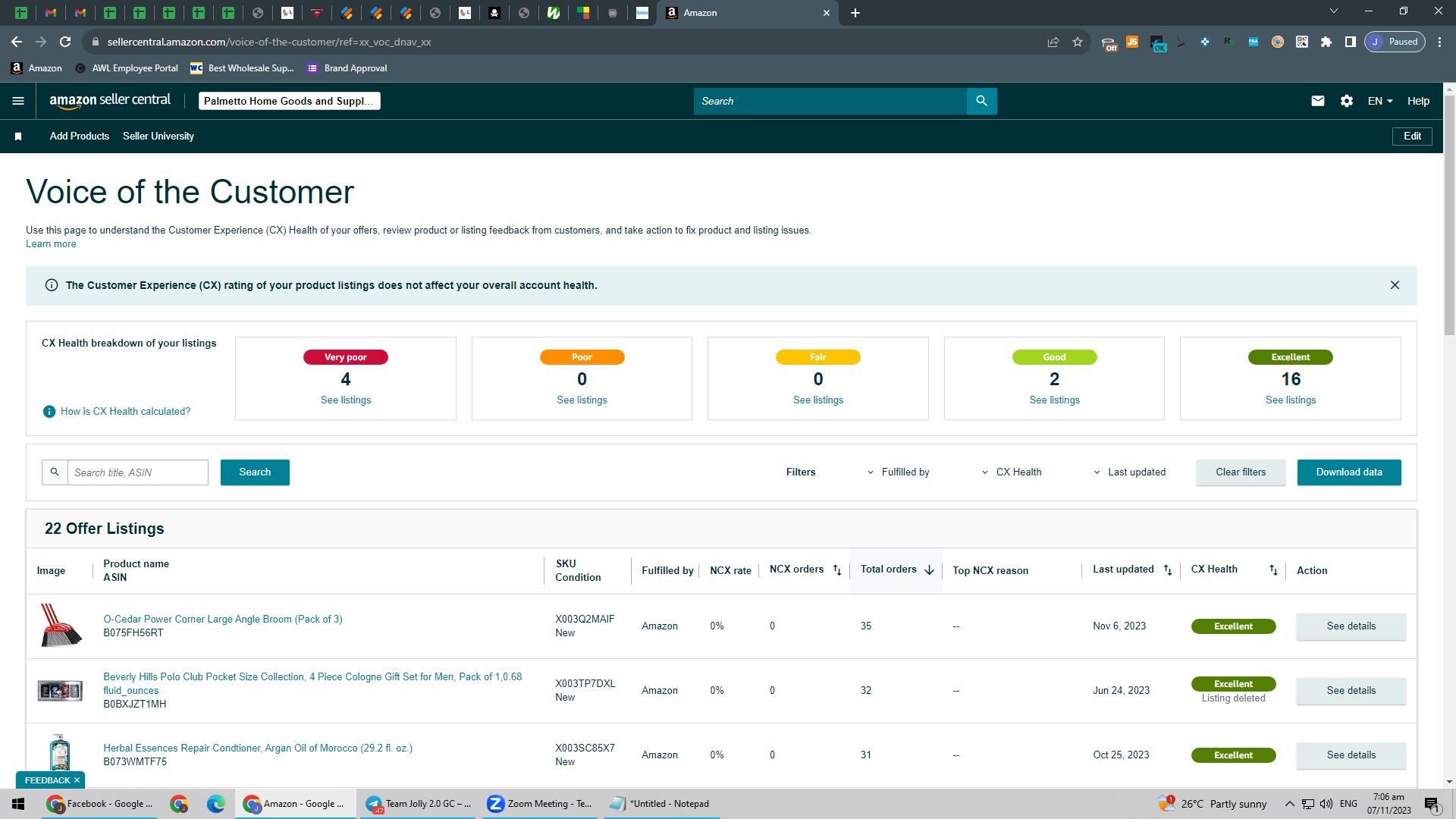Open the Seller Central hamburger menu
The width and height of the screenshot is (1456, 819).
[18, 101]
